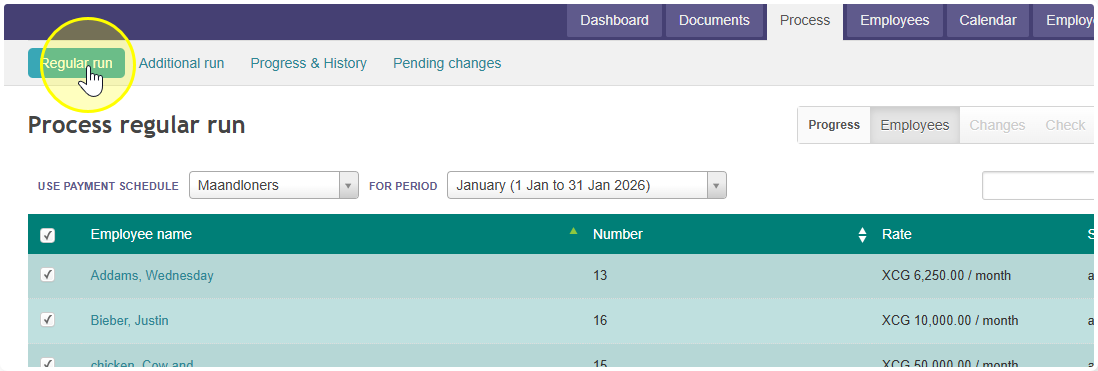Open the Dashboard tab
Viewport: 1098px width, 371px height.
coord(614,20)
